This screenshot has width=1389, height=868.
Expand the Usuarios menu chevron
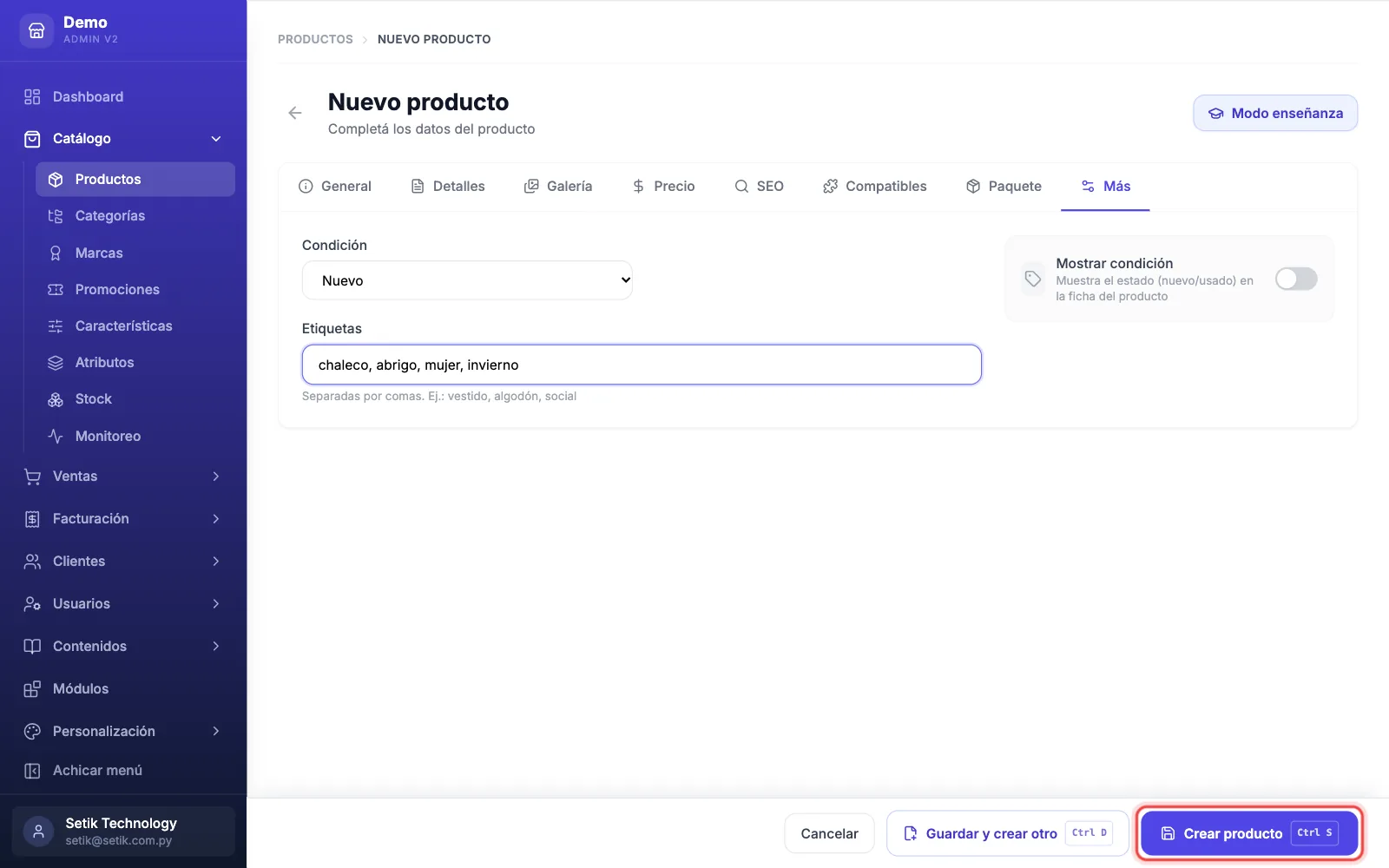click(x=216, y=604)
